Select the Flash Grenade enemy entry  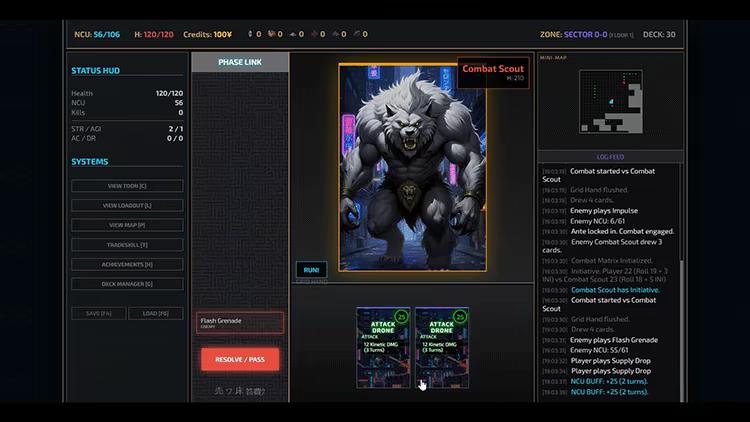point(240,322)
